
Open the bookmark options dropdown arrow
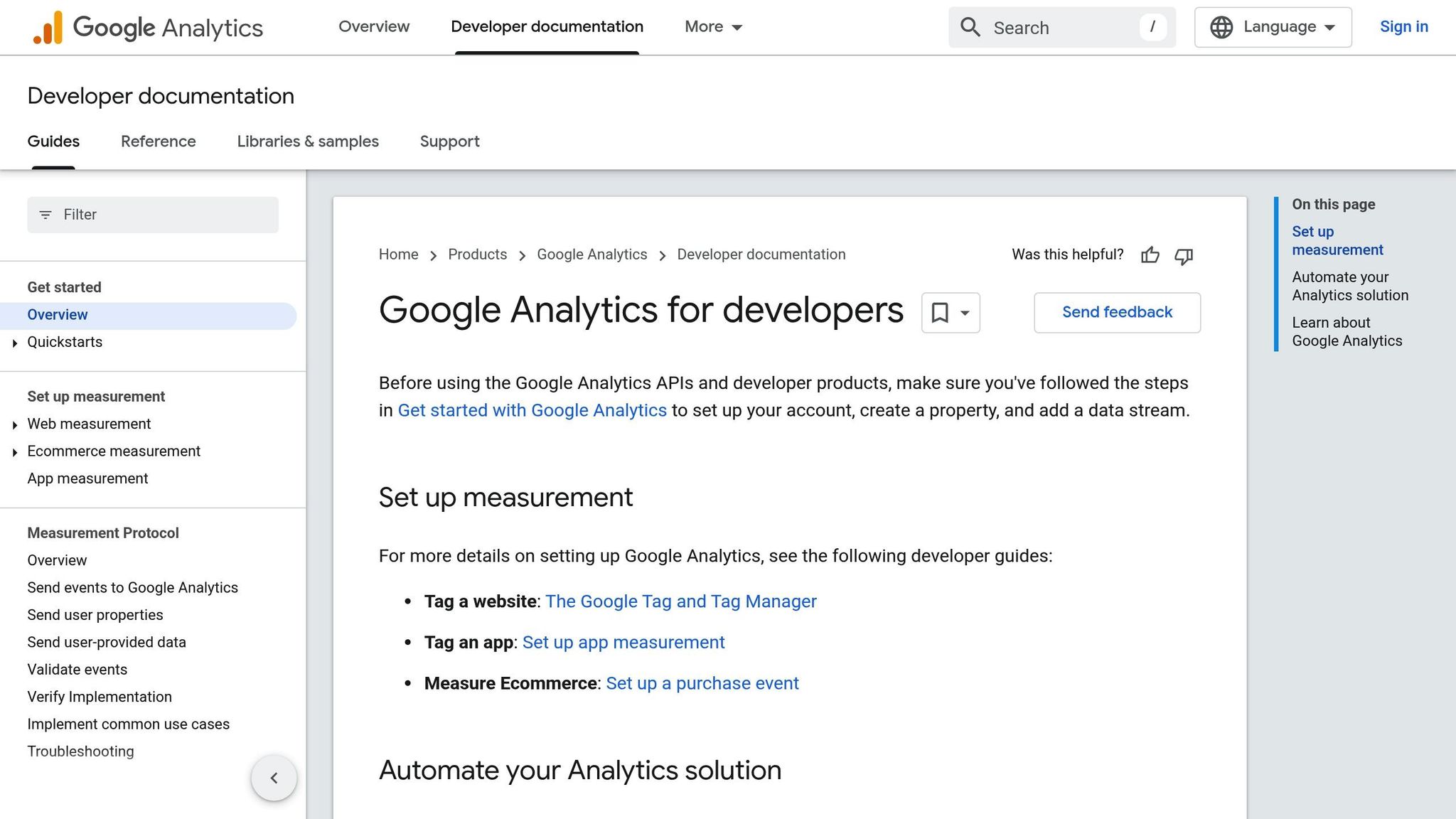(964, 313)
